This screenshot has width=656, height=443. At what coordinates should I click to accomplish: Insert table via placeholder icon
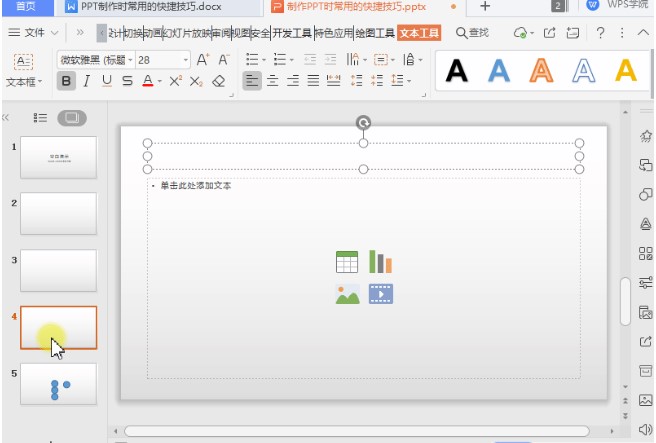point(347,262)
